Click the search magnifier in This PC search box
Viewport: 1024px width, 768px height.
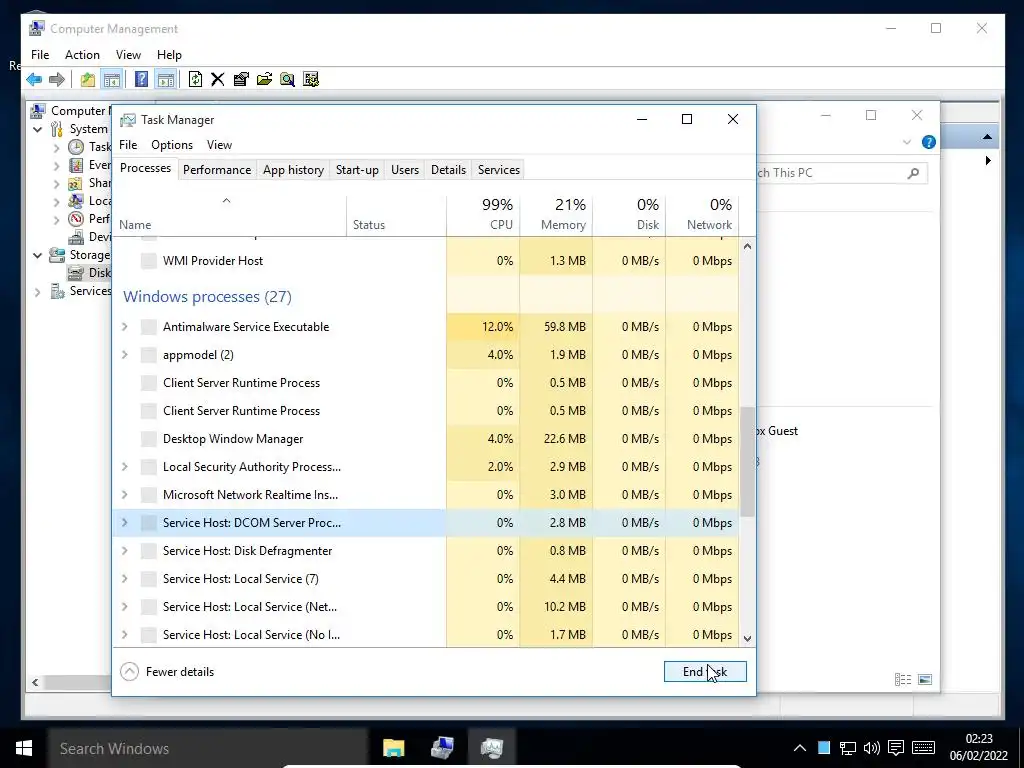913,173
